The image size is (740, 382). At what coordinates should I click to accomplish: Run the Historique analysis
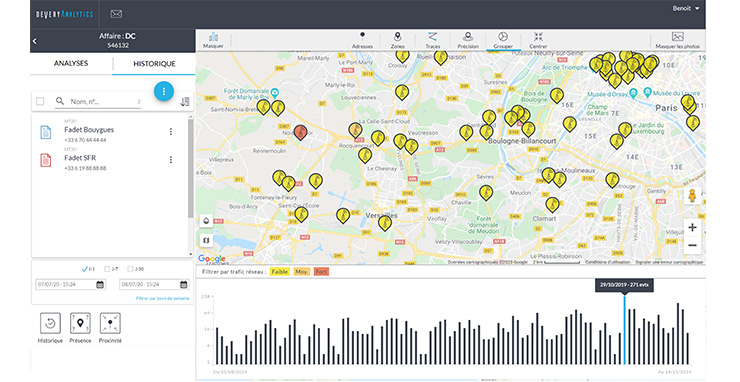[x=50, y=328]
